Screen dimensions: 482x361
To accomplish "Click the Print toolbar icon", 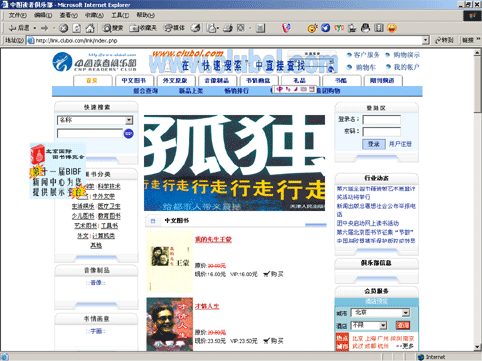I will [x=228, y=28].
